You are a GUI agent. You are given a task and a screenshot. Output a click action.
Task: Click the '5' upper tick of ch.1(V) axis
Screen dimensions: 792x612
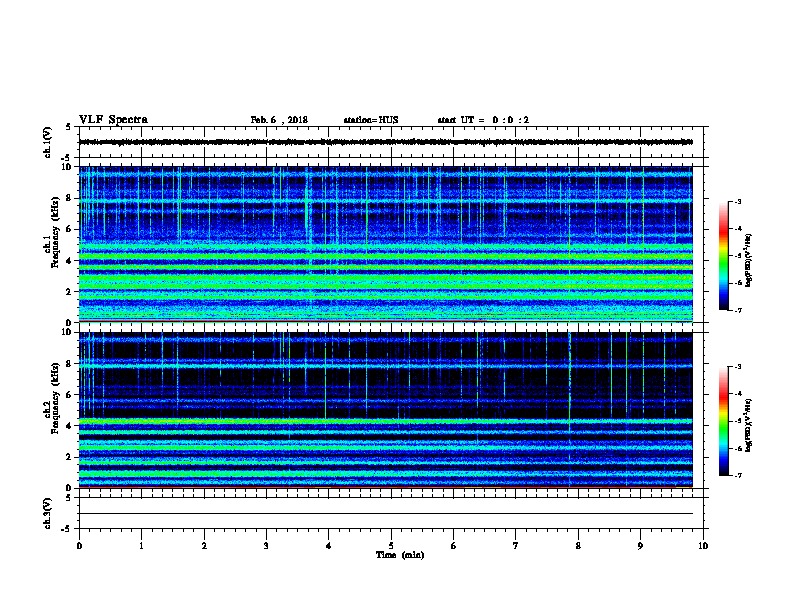[68, 127]
